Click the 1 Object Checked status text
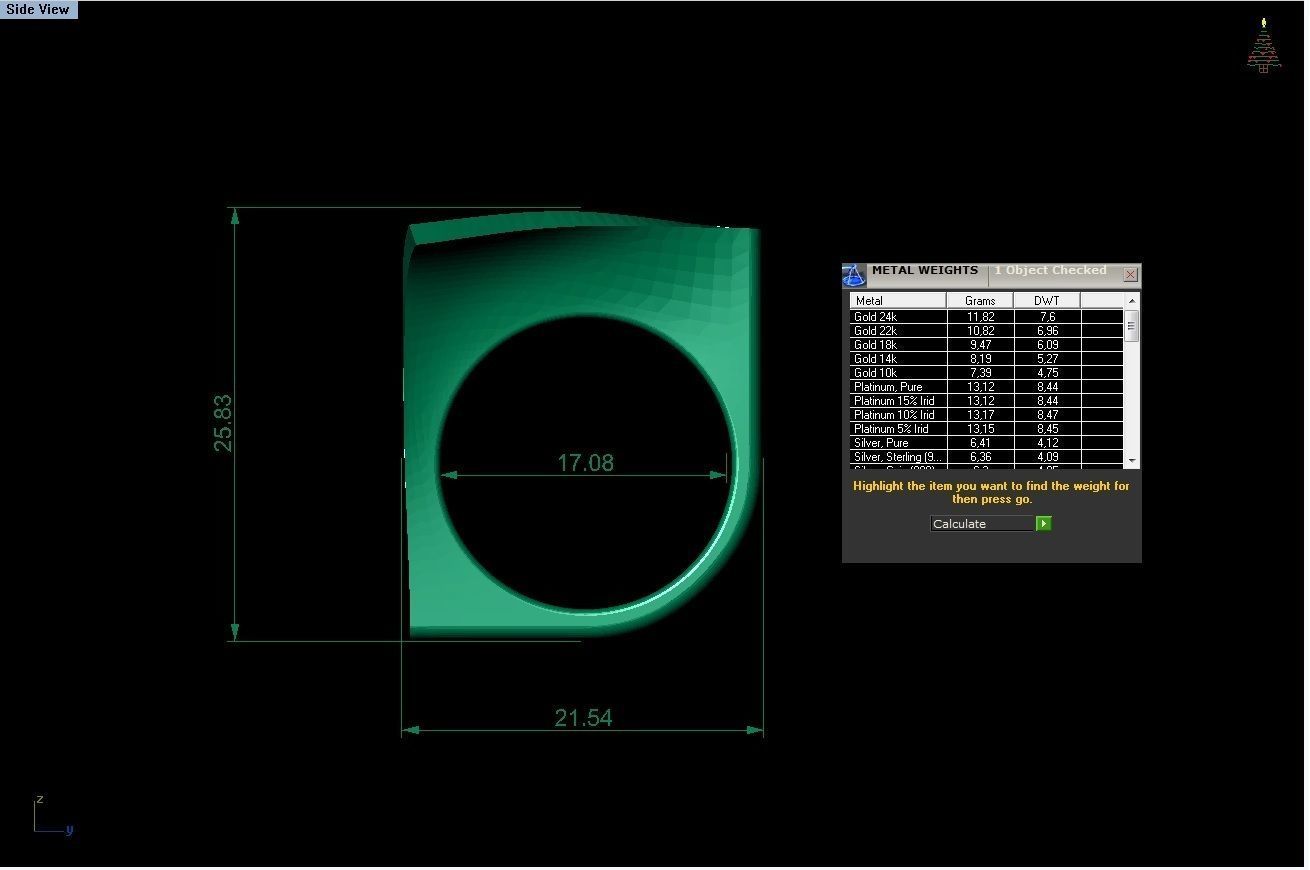This screenshot has width=1310, height=870. 1050,270
